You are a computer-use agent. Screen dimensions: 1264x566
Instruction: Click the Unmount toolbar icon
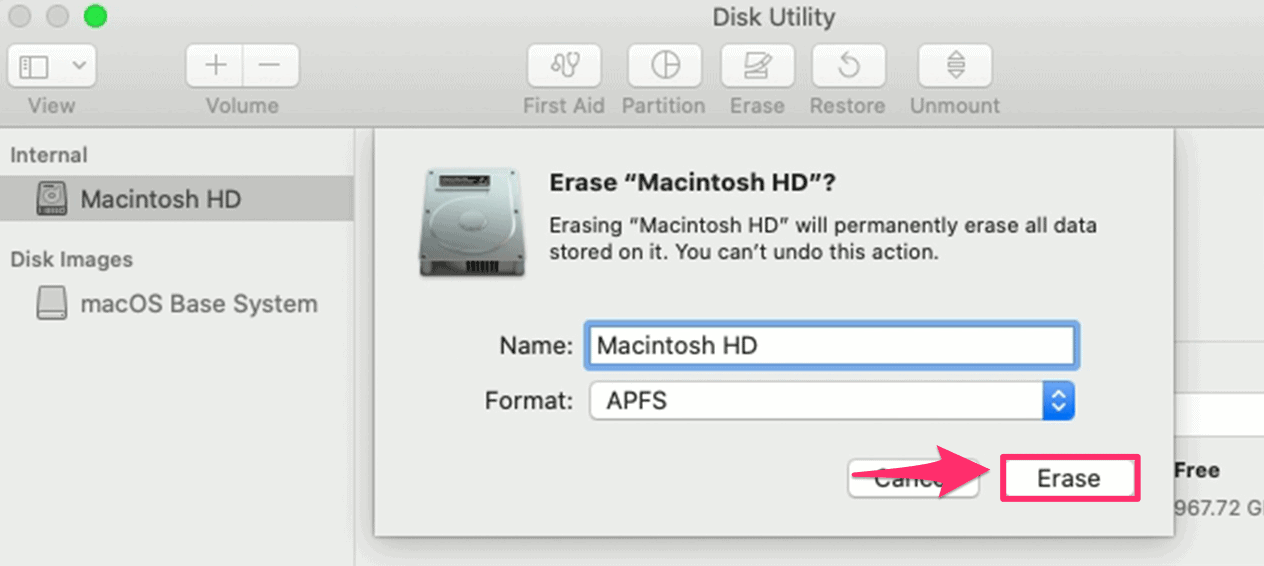click(955, 67)
